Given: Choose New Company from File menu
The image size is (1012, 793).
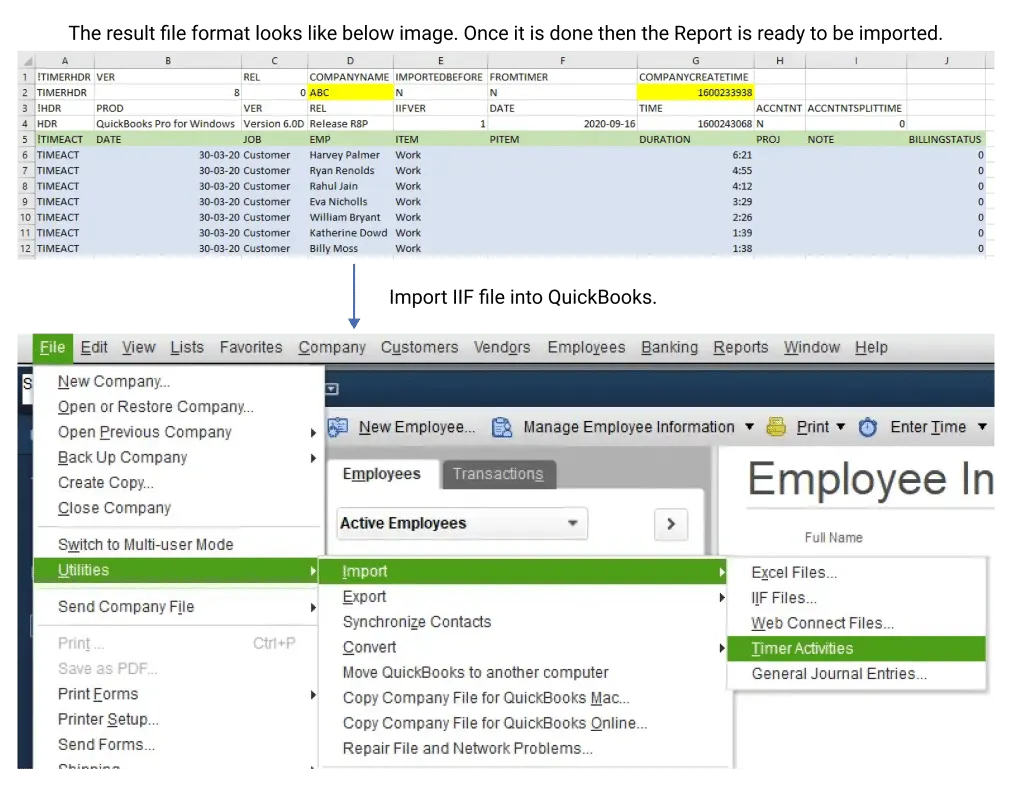Looking at the screenshot, I should pos(176,382).
